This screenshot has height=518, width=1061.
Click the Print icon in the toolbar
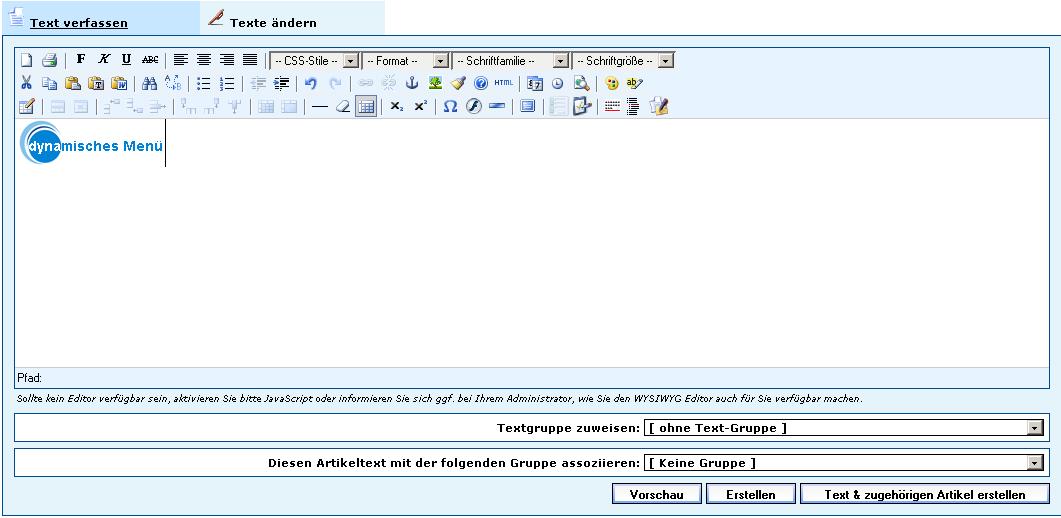49,60
